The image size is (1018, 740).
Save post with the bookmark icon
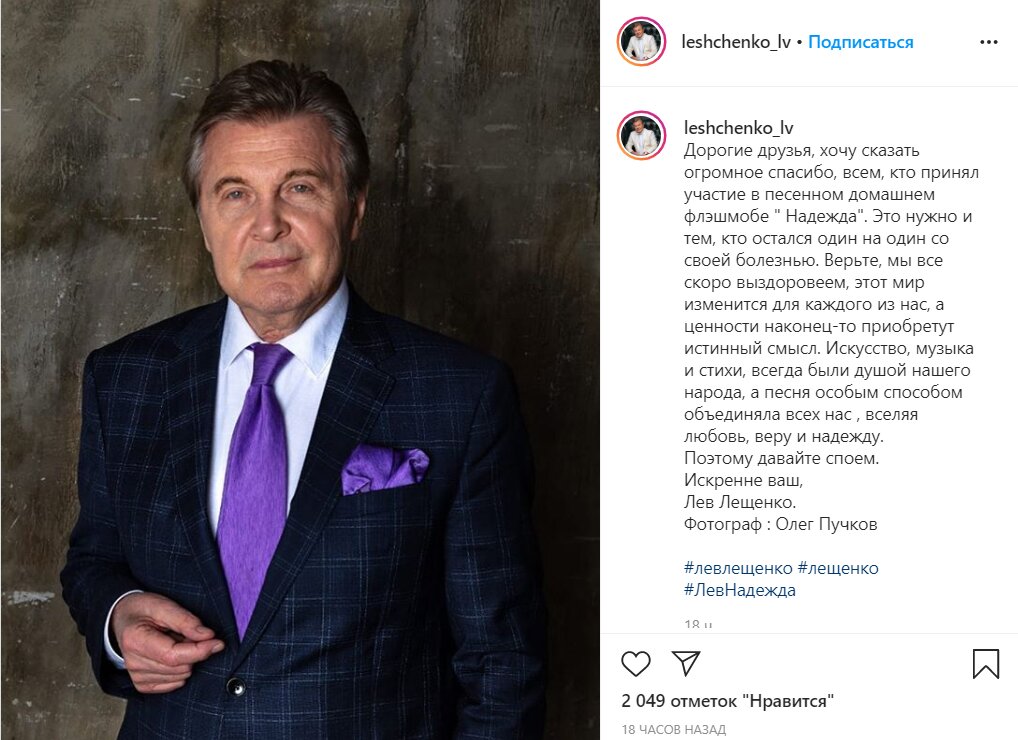point(986,664)
